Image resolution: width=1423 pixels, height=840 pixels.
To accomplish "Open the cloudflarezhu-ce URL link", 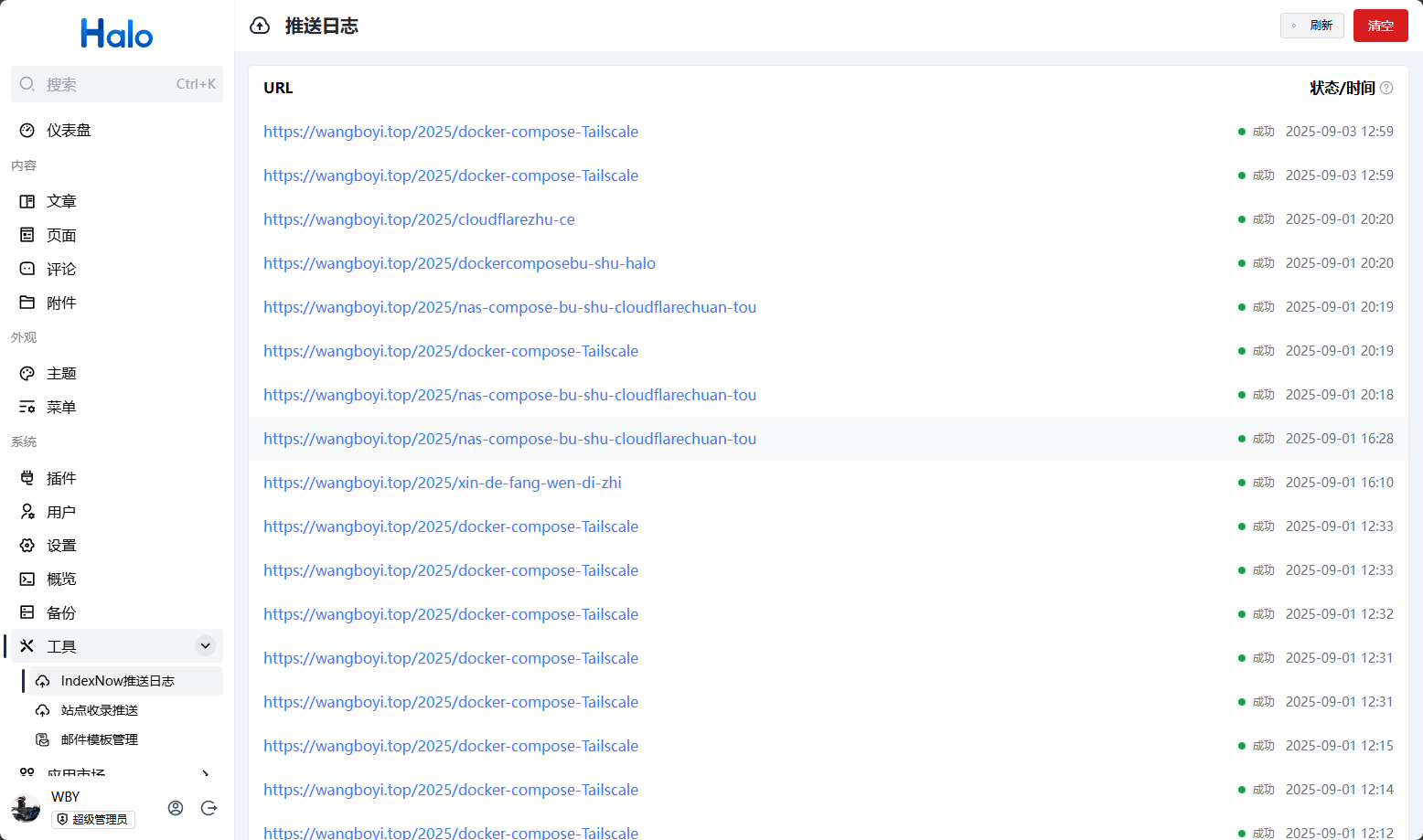I will pos(419,219).
